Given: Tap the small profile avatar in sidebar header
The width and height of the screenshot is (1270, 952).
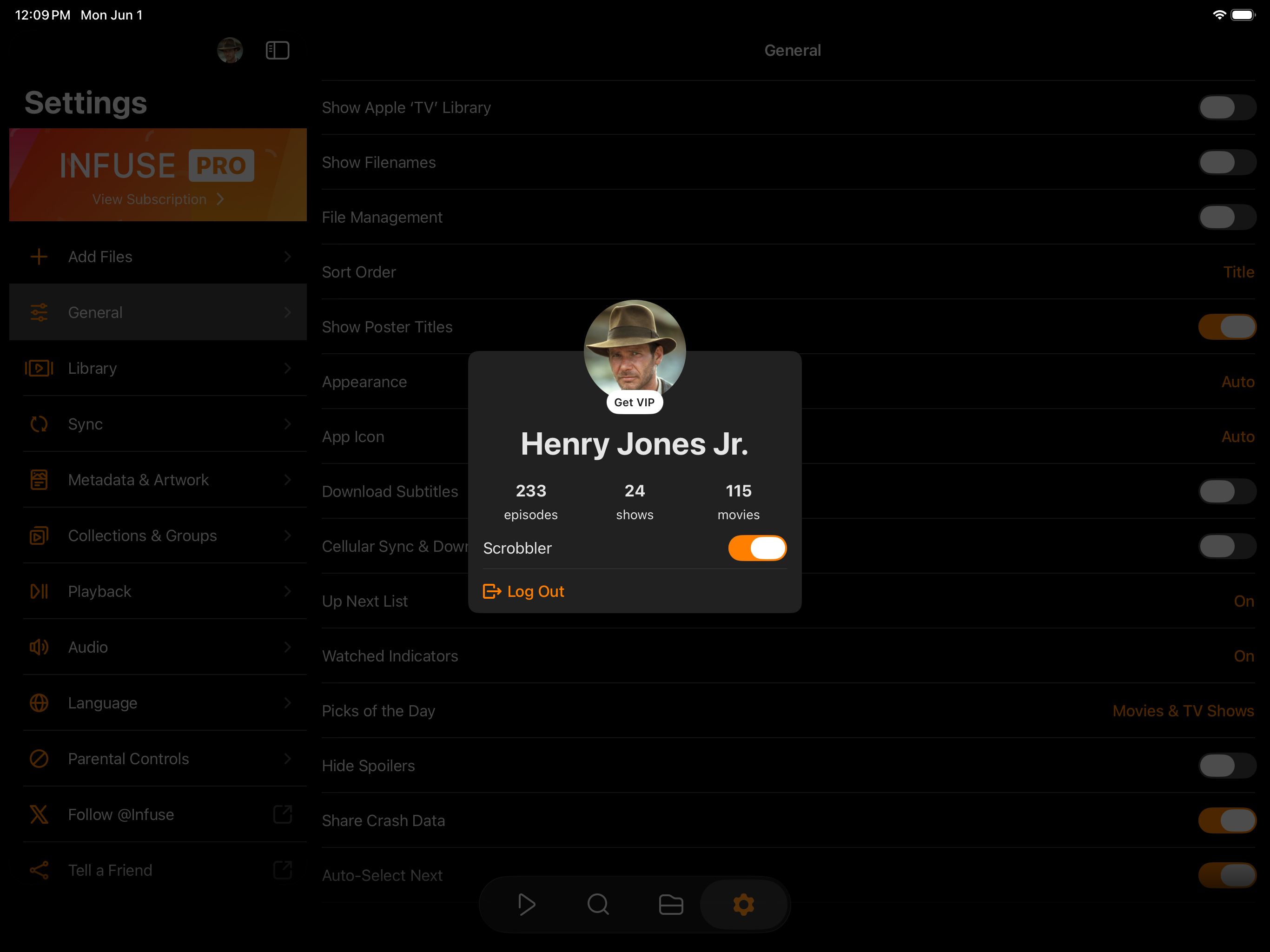Looking at the screenshot, I should [x=230, y=51].
